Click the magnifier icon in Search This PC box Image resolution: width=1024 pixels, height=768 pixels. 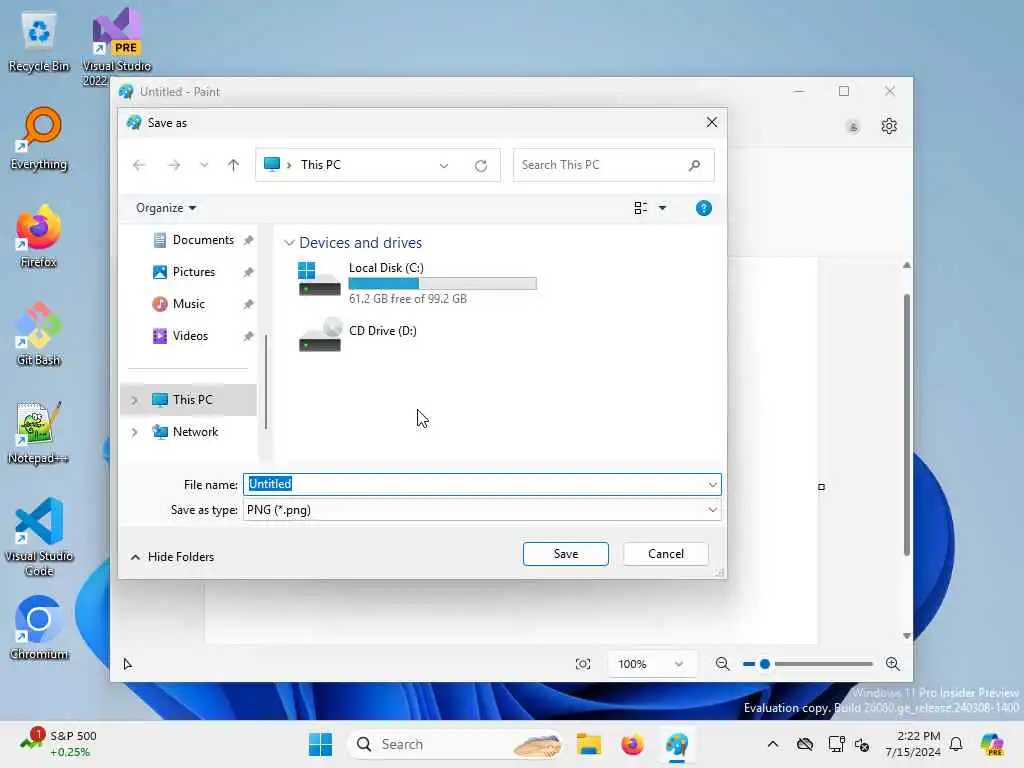pos(694,165)
